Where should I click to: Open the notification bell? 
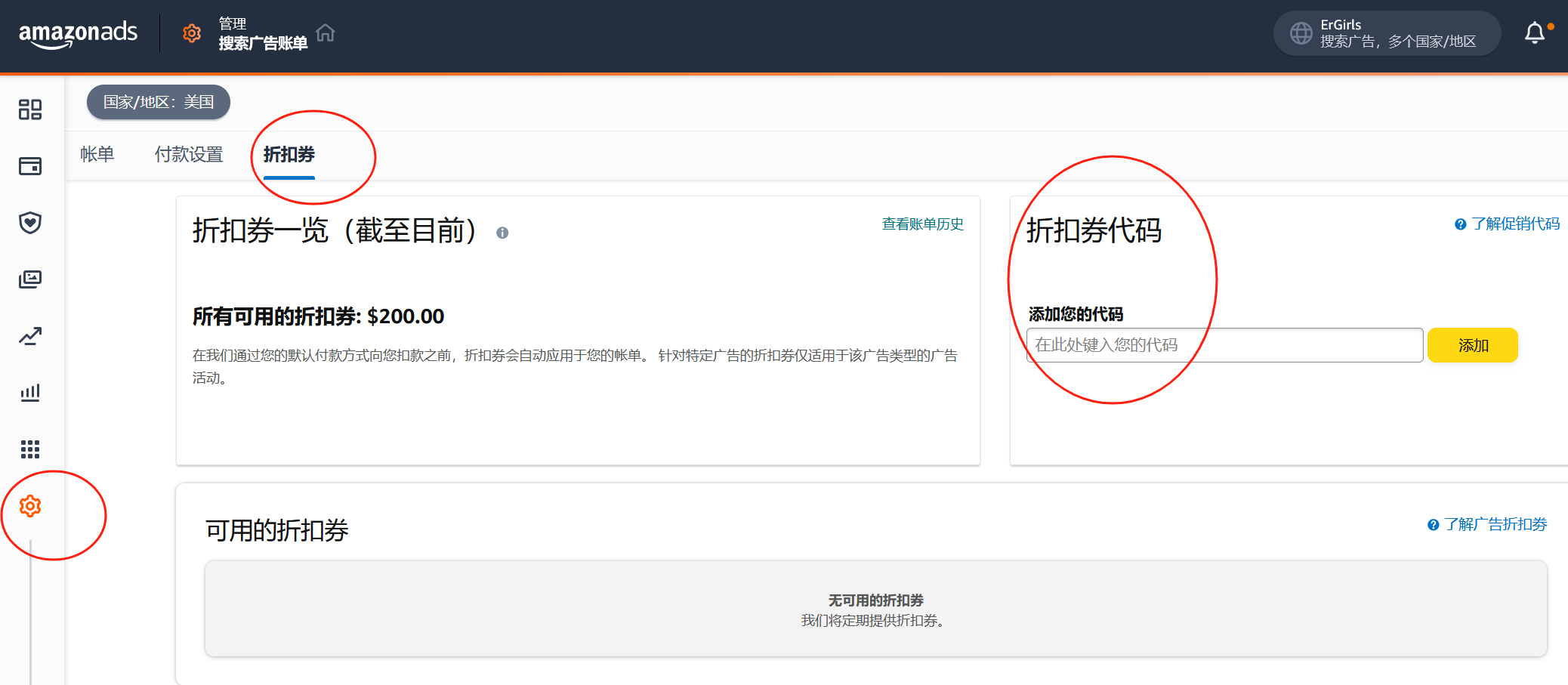pyautogui.click(x=1535, y=33)
